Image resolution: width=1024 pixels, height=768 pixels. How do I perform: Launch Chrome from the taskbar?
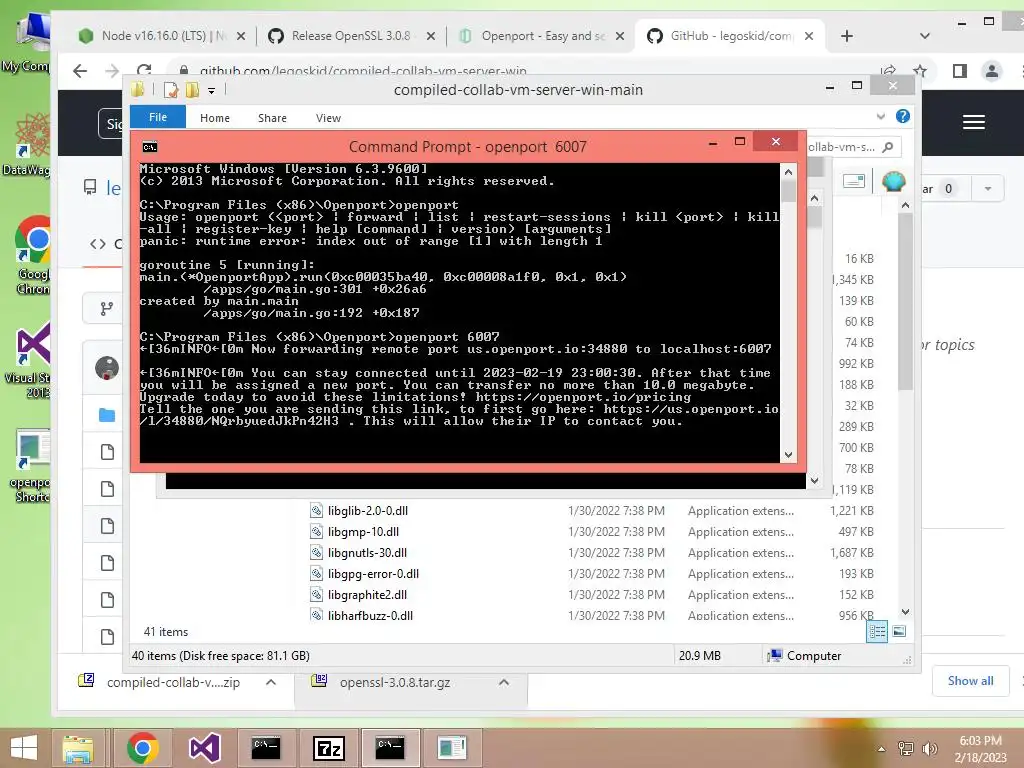pyautogui.click(x=142, y=748)
